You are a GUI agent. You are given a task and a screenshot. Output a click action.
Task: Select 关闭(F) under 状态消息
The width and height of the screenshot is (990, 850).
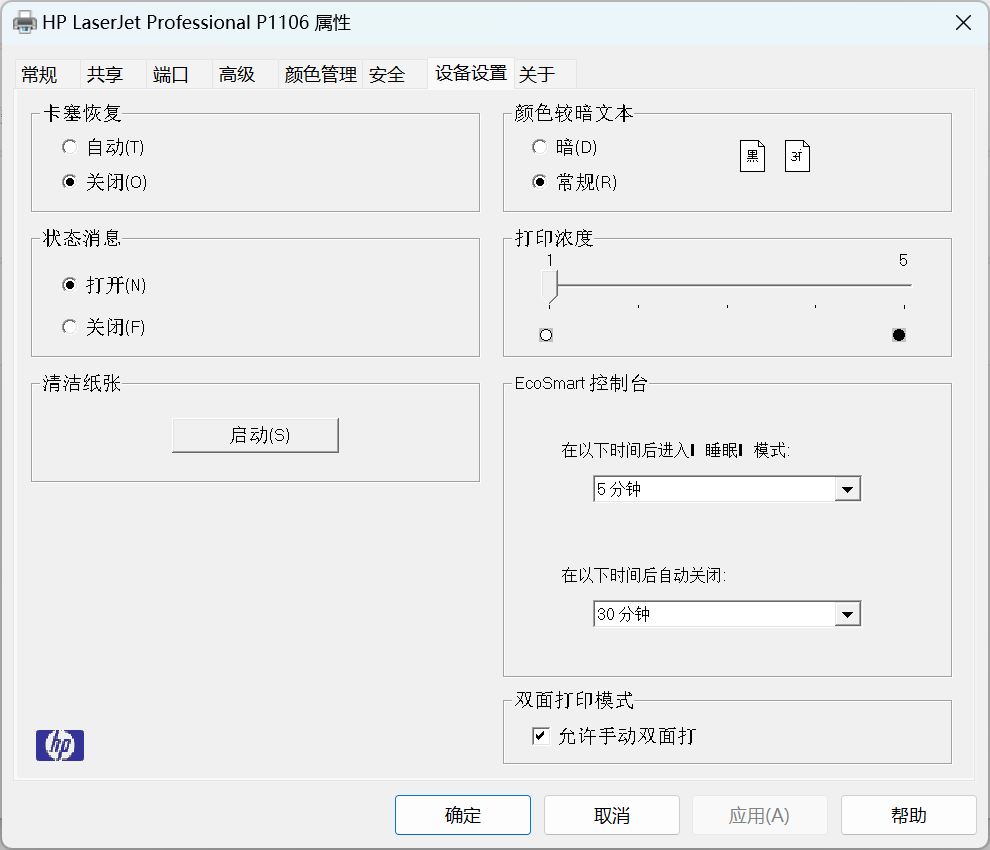pos(69,327)
